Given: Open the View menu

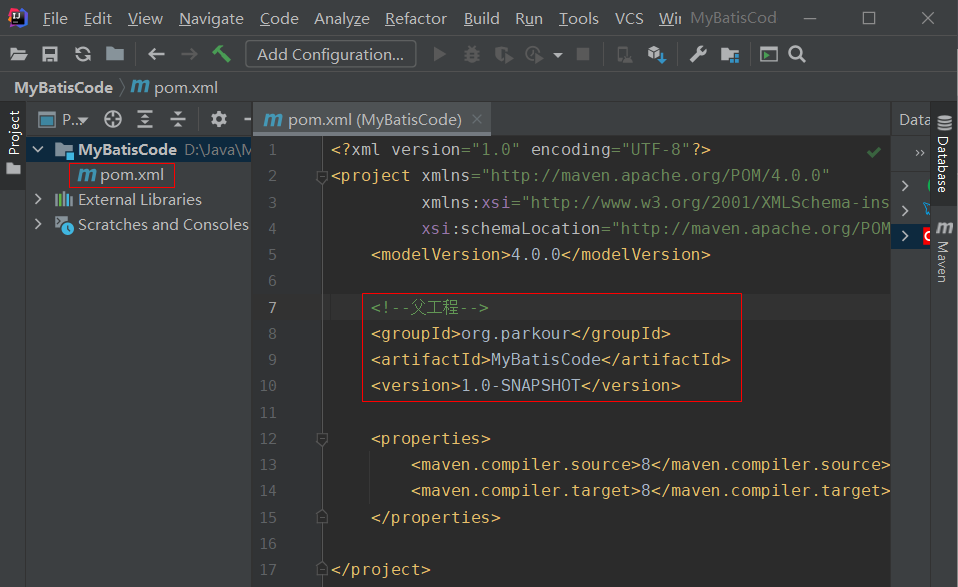Looking at the screenshot, I should (145, 19).
